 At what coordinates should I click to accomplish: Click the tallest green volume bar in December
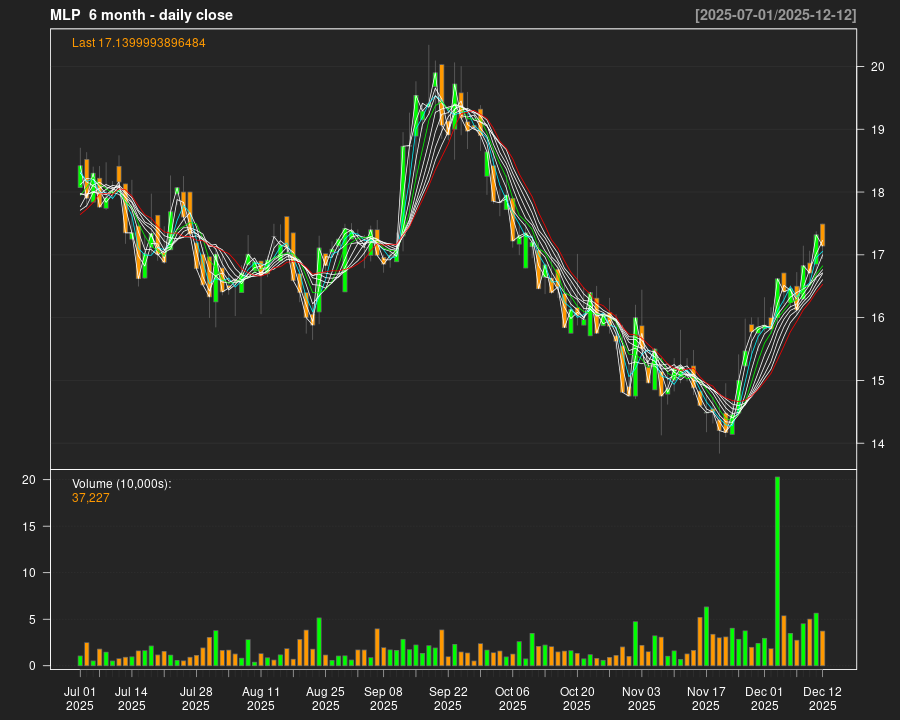pos(777,571)
